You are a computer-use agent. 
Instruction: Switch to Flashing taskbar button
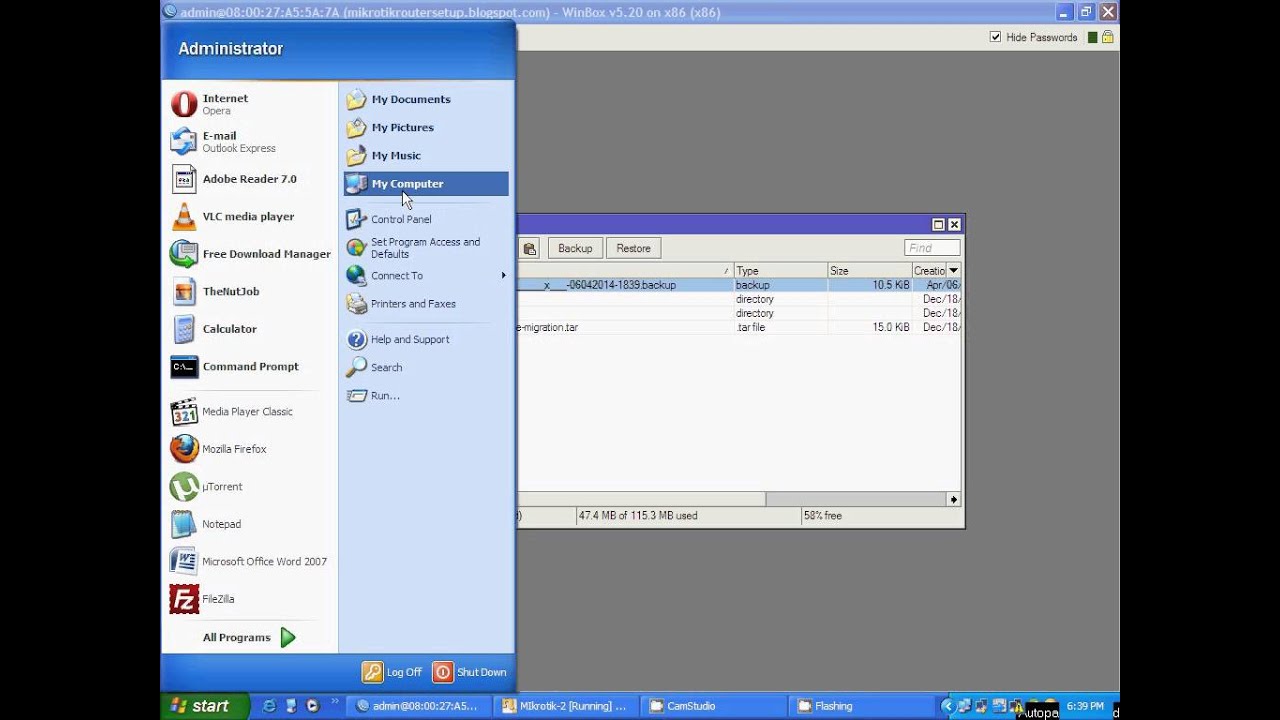pyautogui.click(x=864, y=706)
